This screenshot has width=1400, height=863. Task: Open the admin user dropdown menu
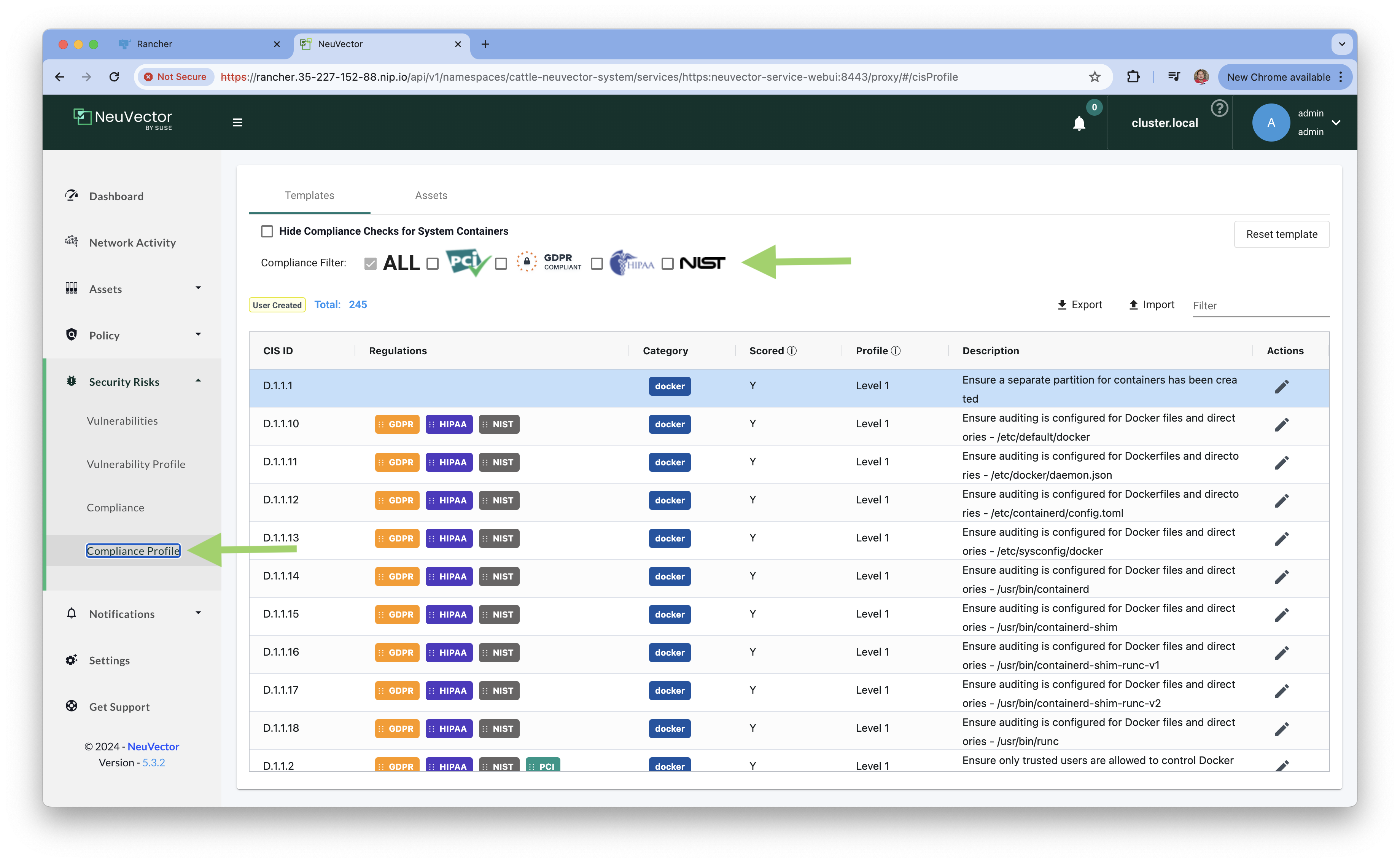[1336, 122]
